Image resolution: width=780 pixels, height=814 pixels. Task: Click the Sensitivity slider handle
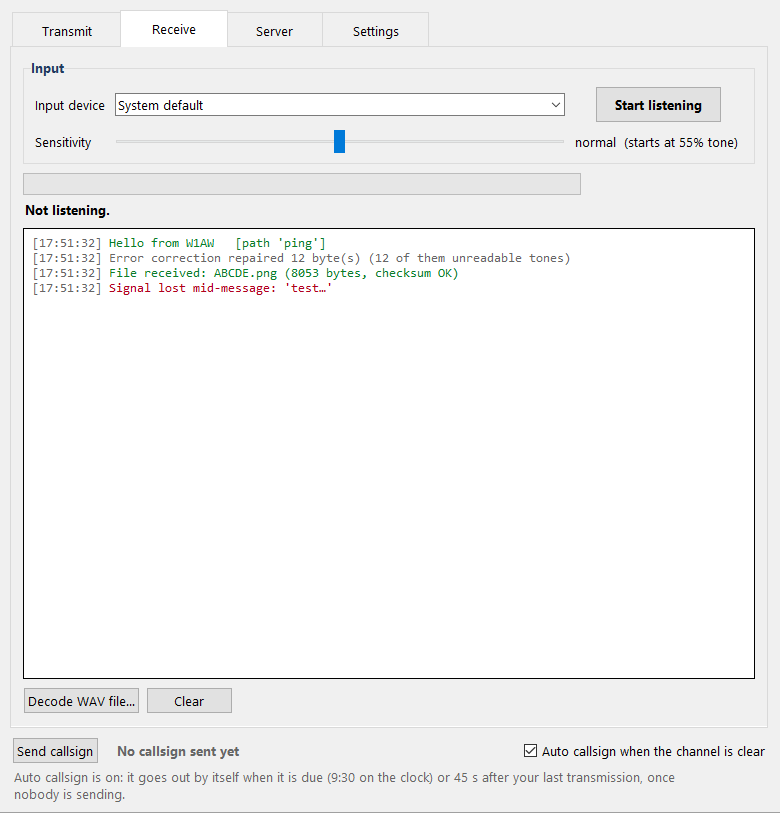pyautogui.click(x=339, y=142)
